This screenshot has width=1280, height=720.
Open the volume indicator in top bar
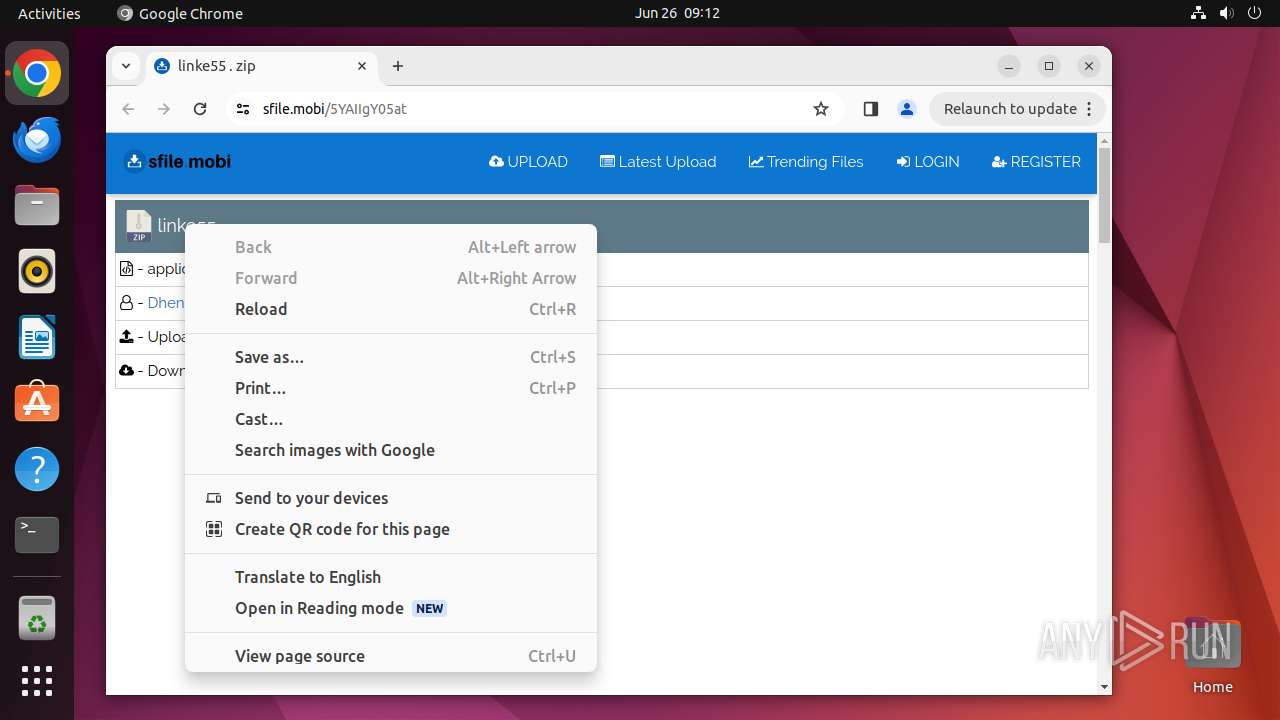[1226, 13]
